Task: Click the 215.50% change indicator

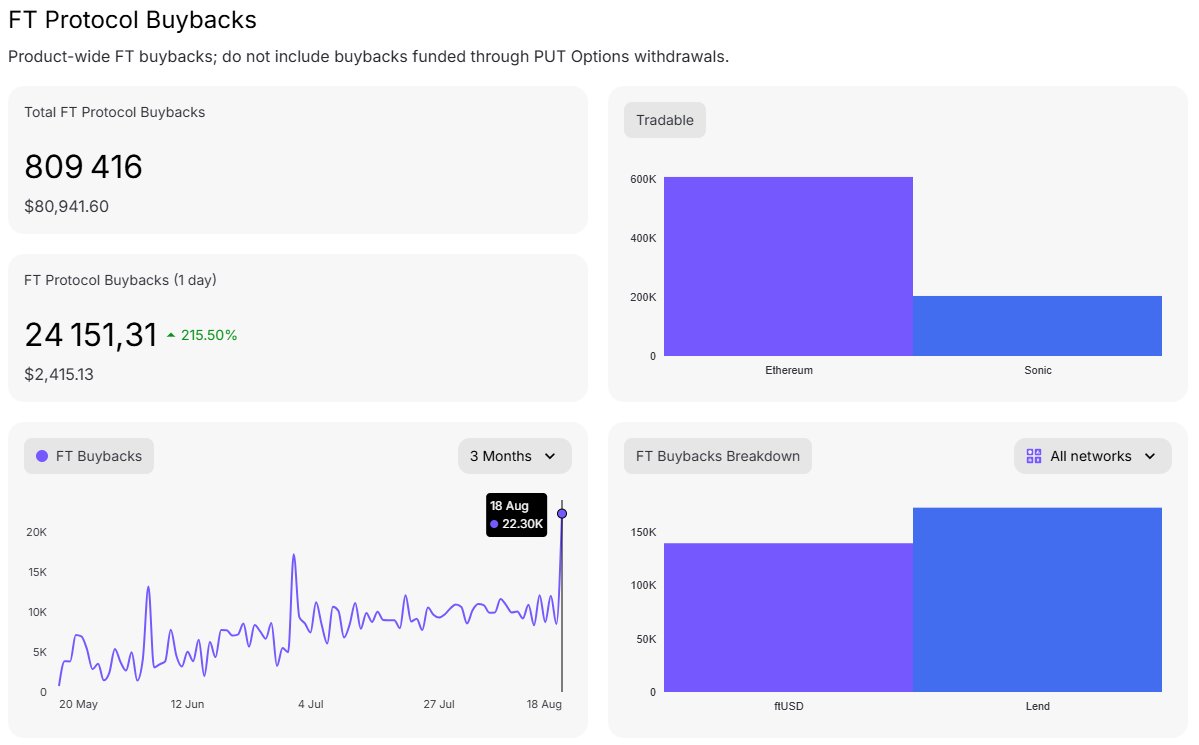Action: click(202, 335)
